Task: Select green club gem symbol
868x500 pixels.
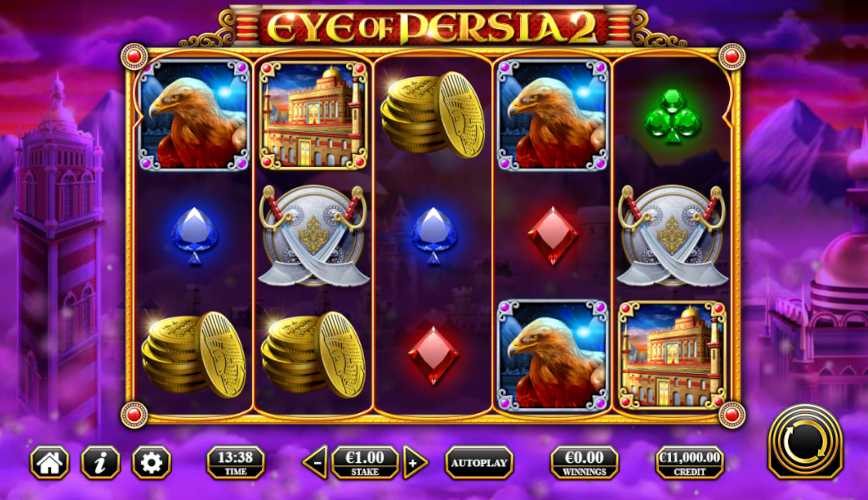Action: (x=673, y=117)
